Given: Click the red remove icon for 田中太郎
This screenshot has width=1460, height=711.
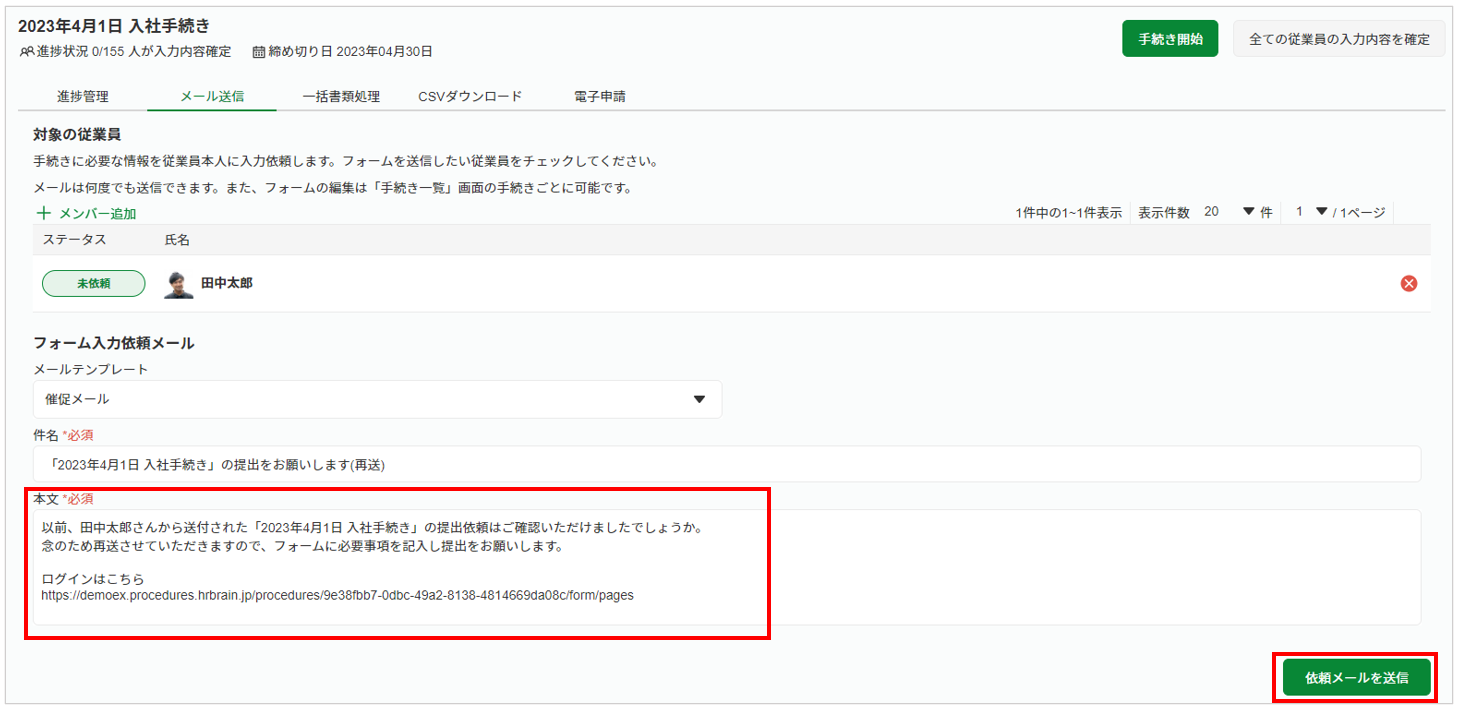Looking at the screenshot, I should [1408, 284].
